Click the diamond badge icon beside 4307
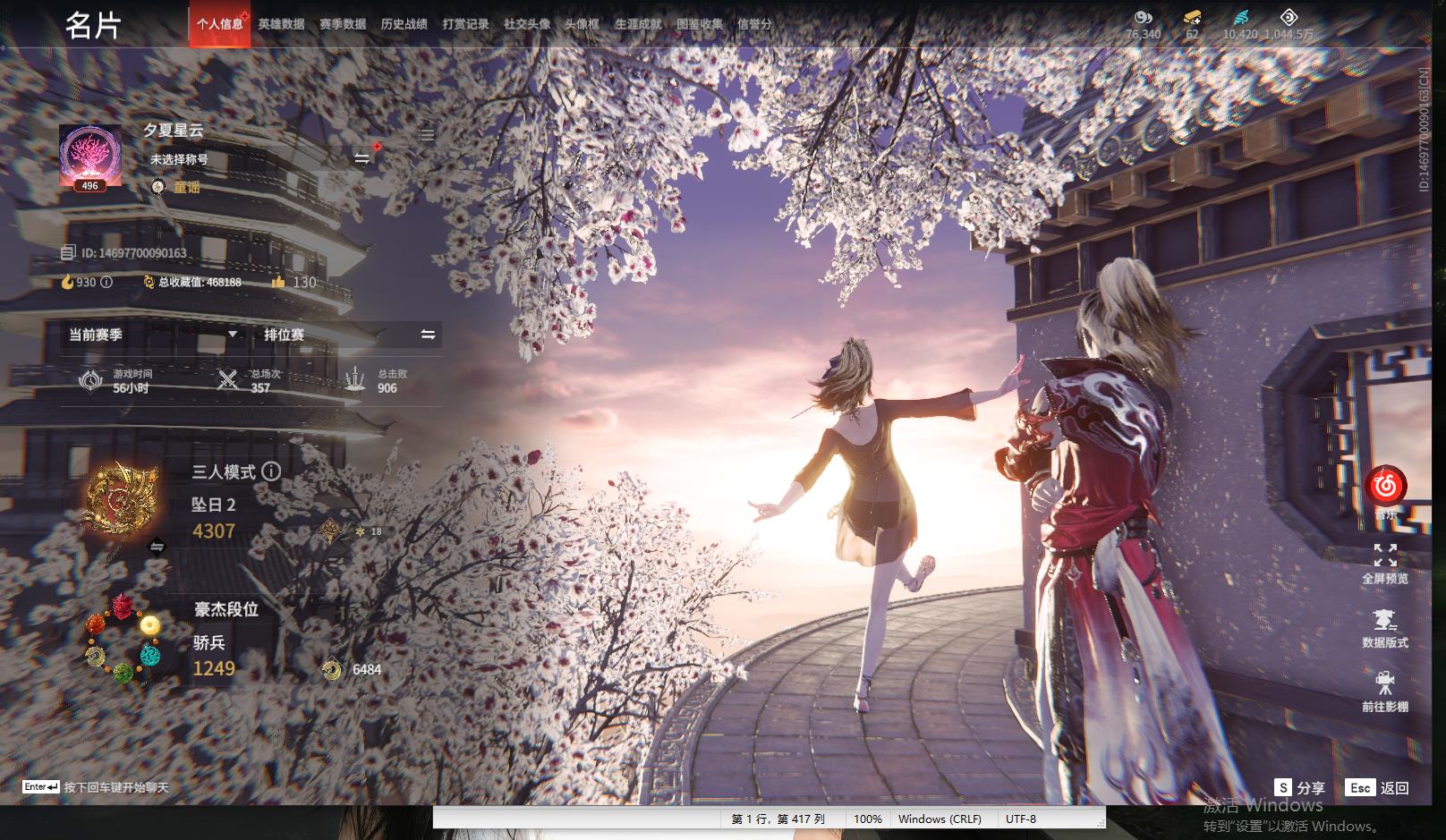 pyautogui.click(x=328, y=530)
